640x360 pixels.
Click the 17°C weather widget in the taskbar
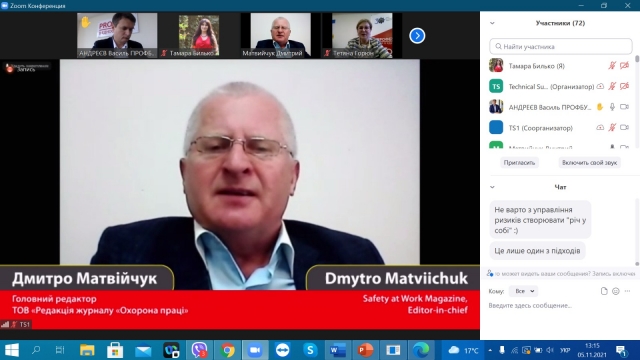click(x=463, y=350)
